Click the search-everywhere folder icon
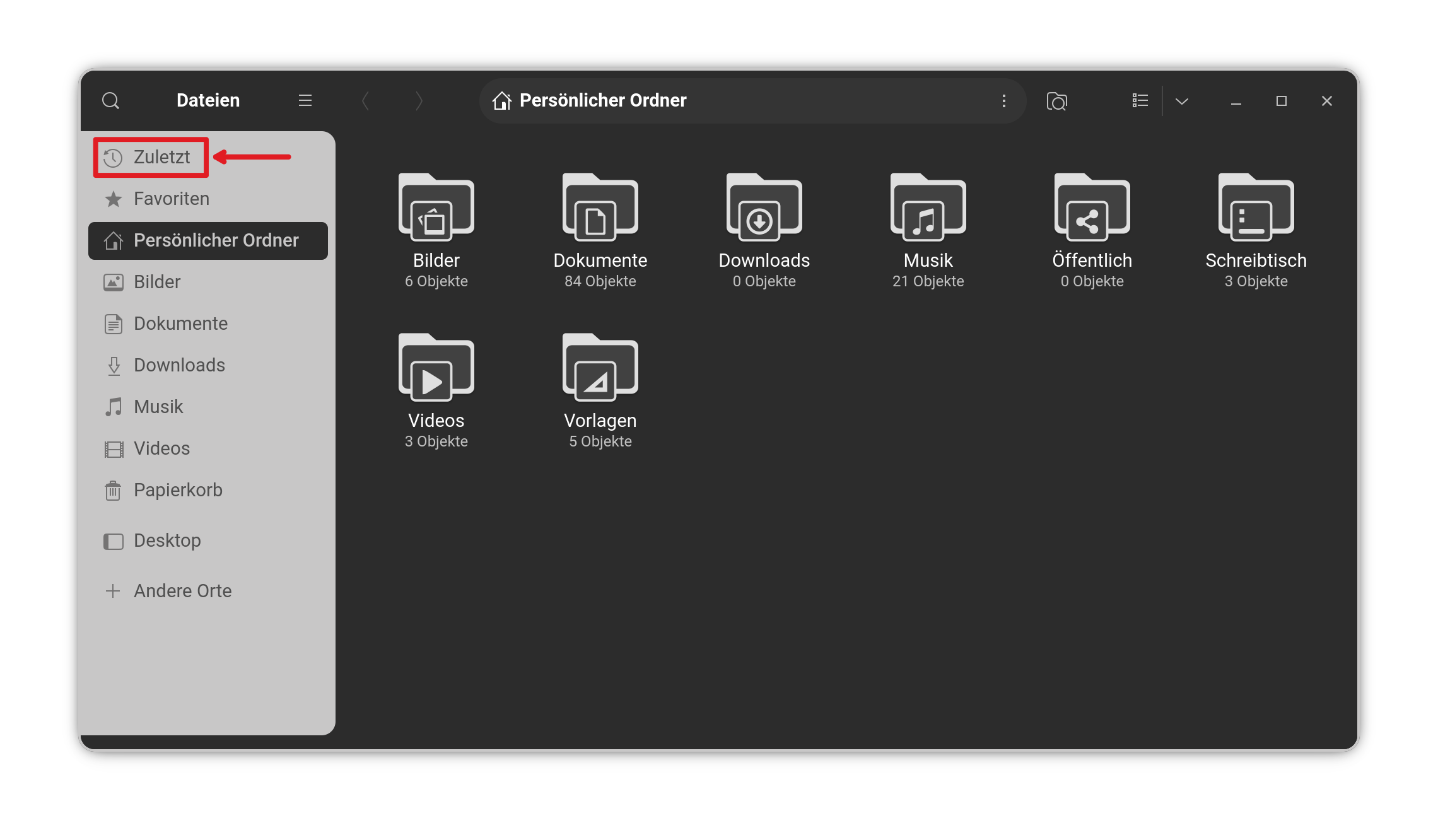This screenshot has height=840, width=1438. point(1056,101)
